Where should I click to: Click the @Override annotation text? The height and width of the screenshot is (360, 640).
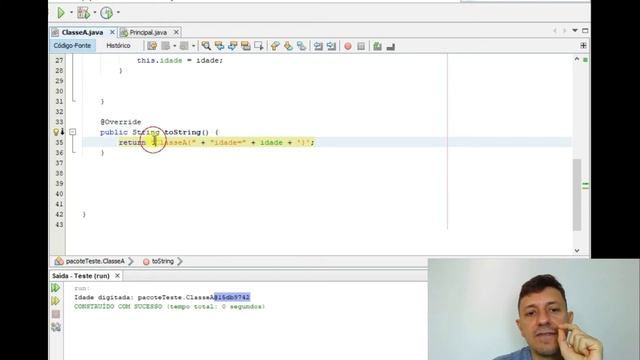coord(121,122)
